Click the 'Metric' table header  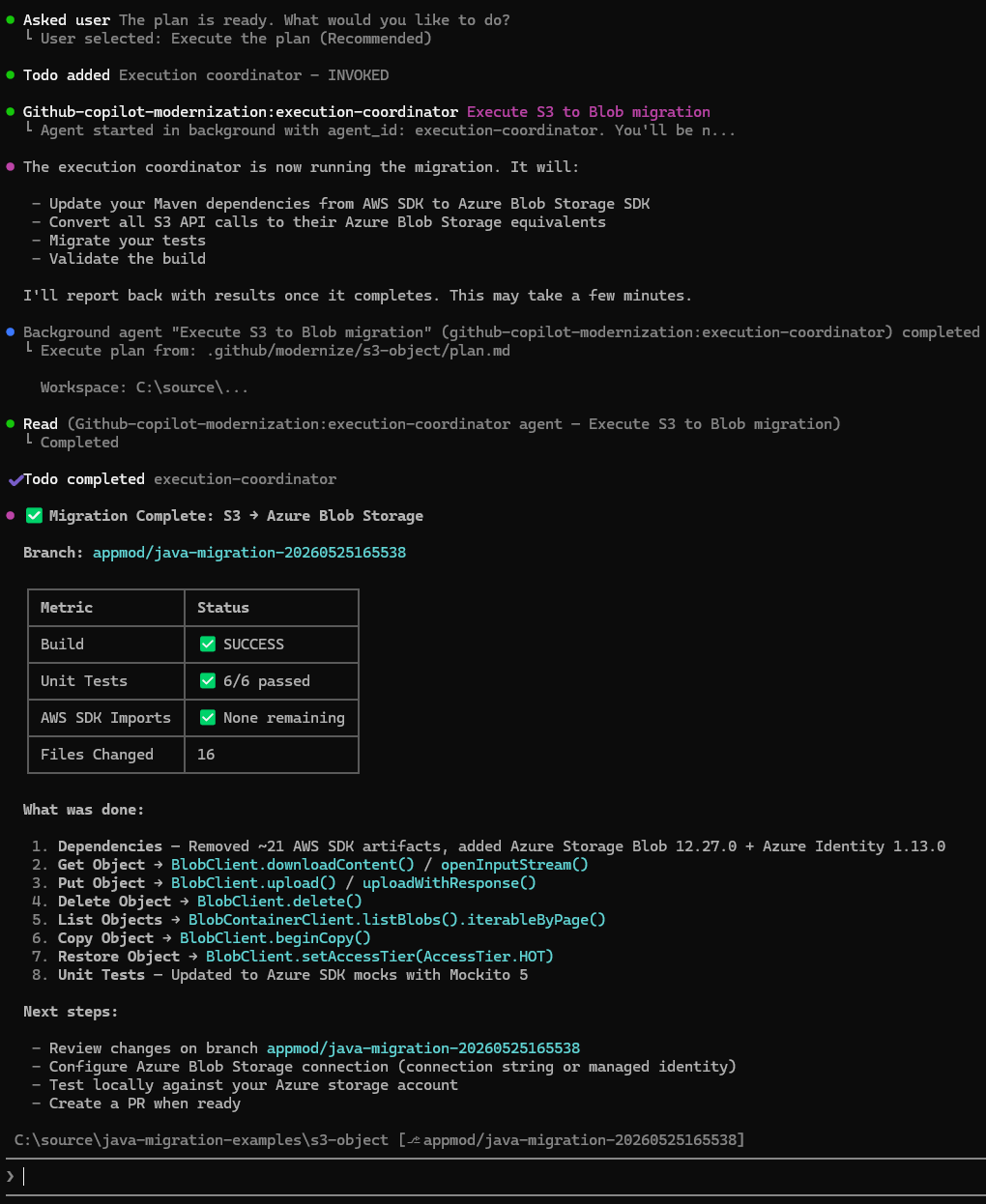tap(67, 608)
